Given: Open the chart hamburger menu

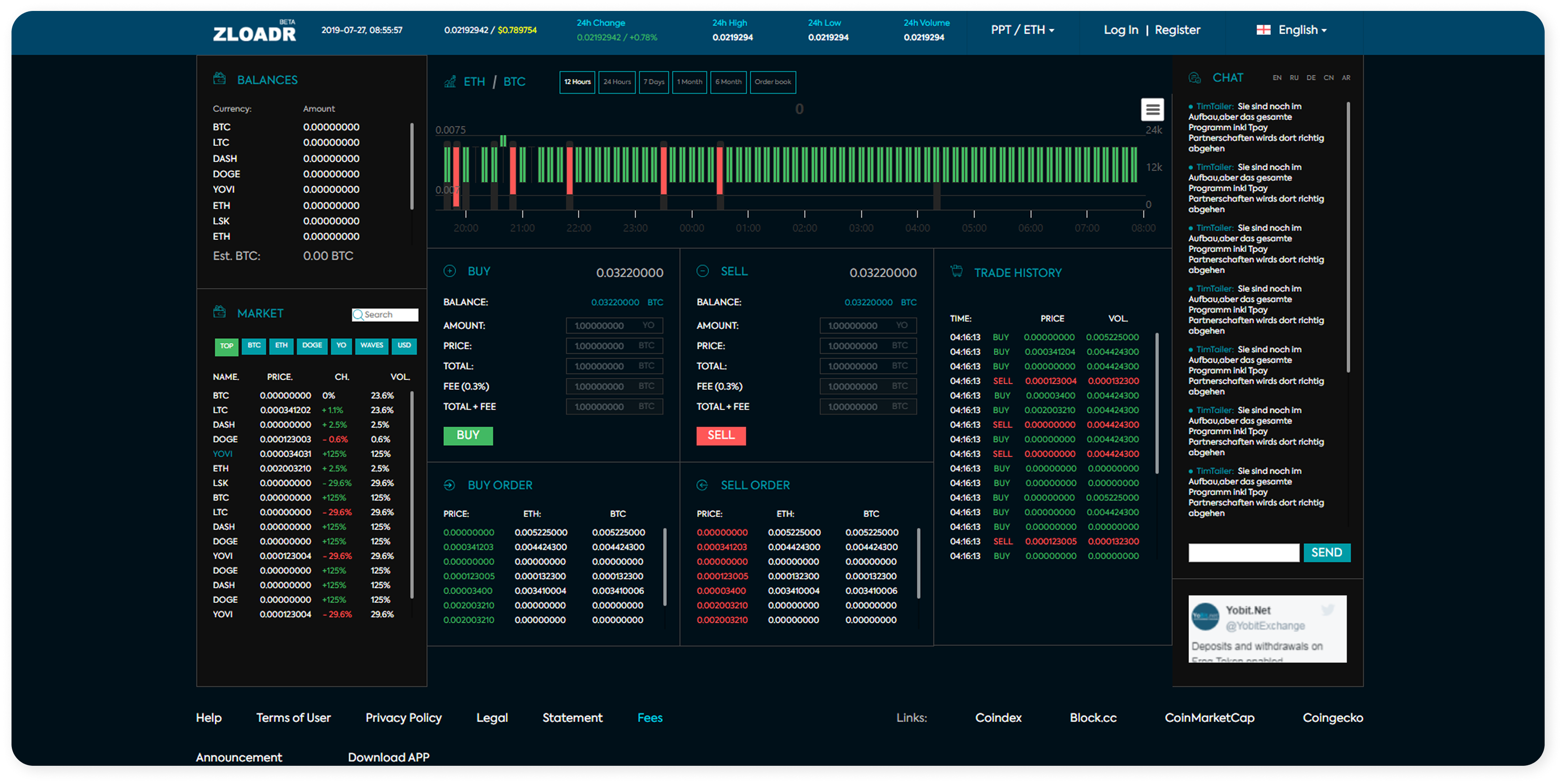Looking at the screenshot, I should (1152, 110).
